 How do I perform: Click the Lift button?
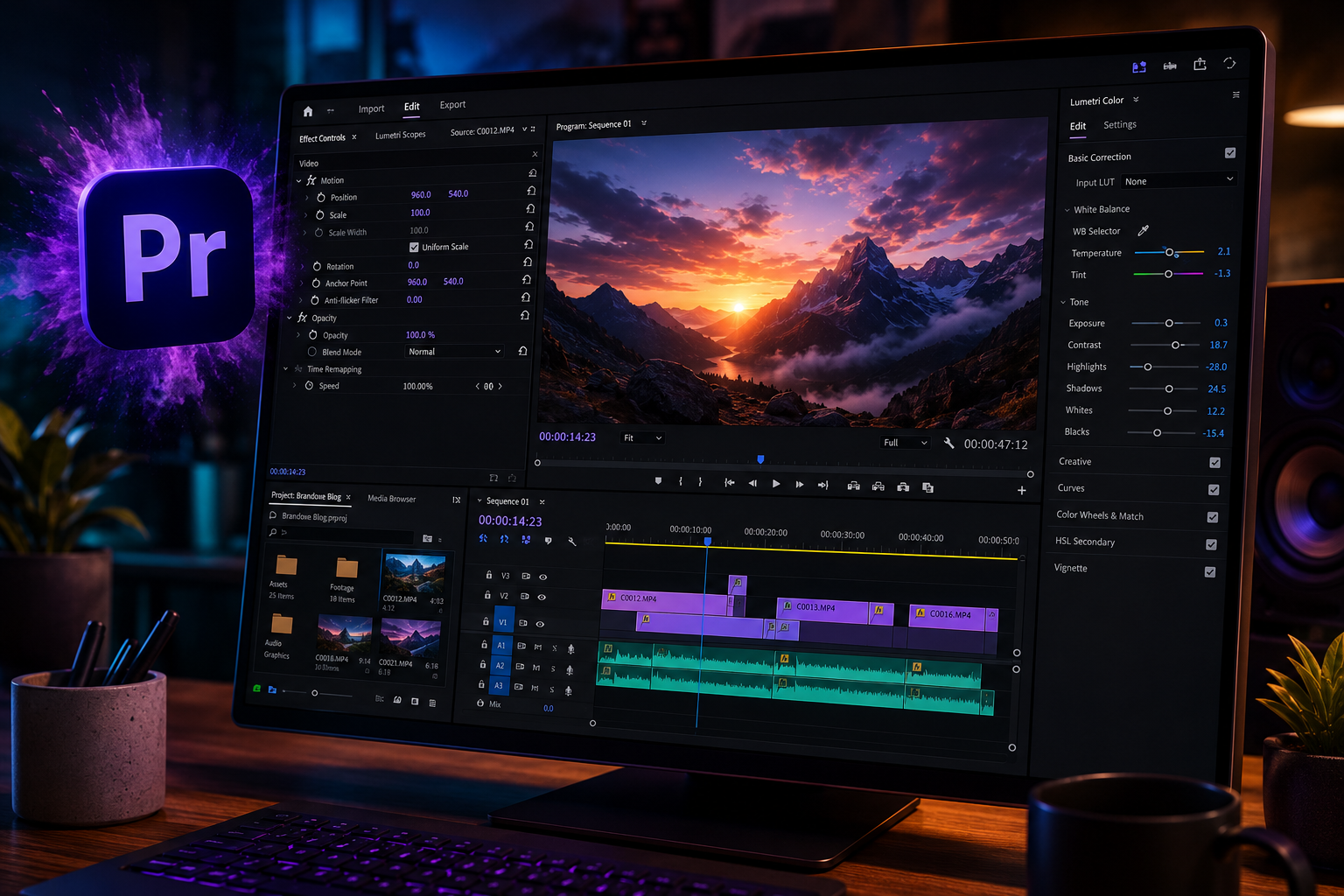853,486
